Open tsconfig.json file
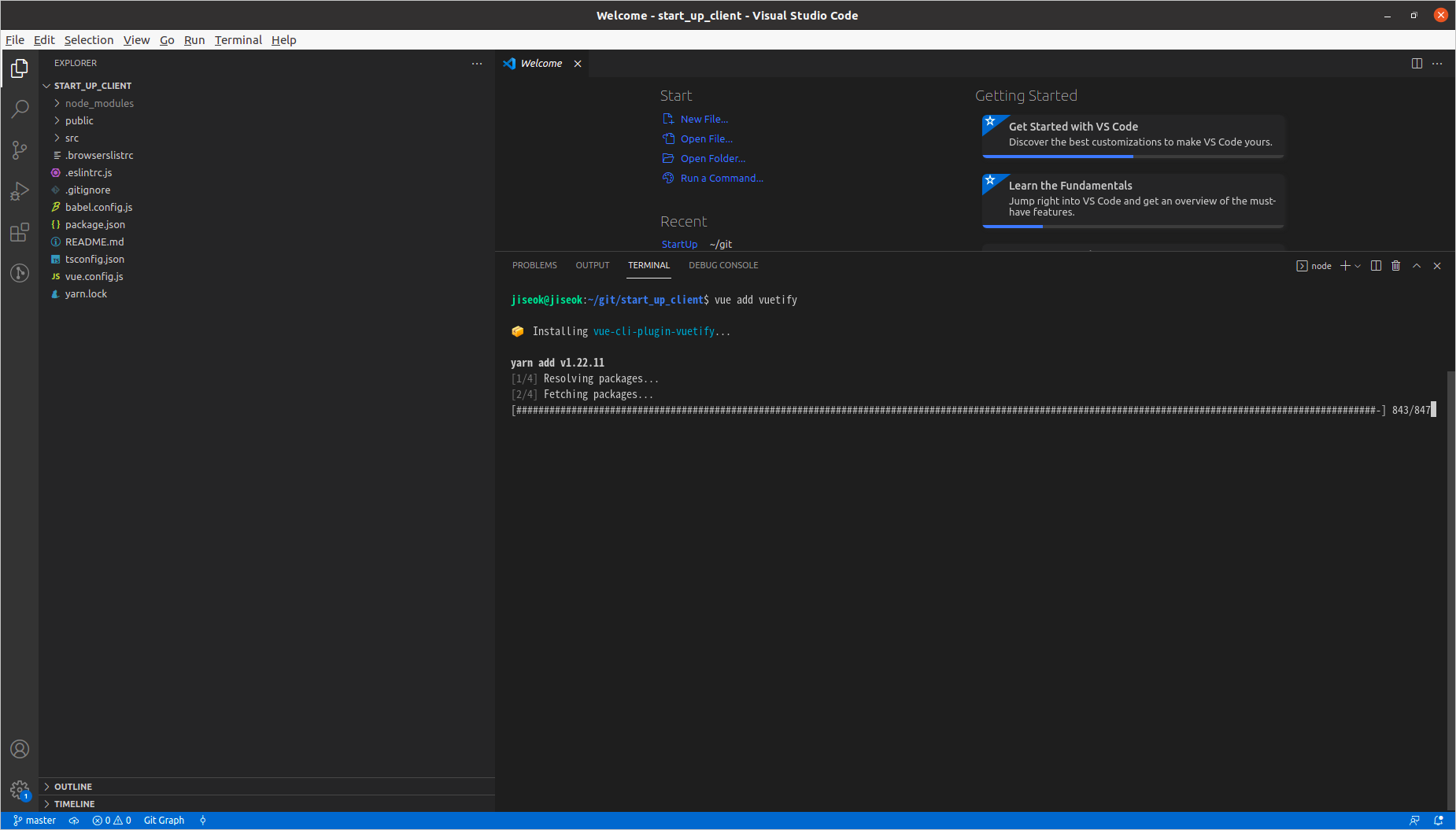The height and width of the screenshot is (830, 1456). (266, 259)
